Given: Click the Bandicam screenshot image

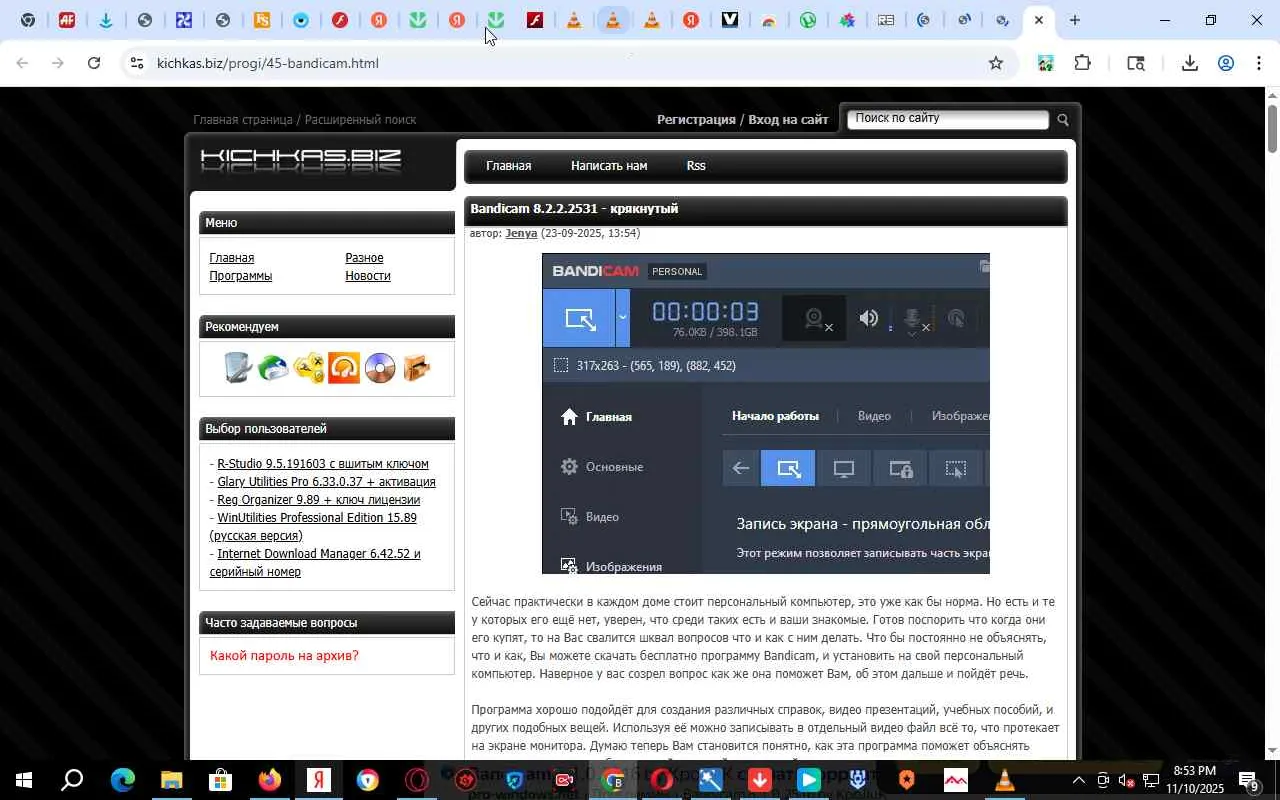Looking at the screenshot, I should click(x=766, y=414).
